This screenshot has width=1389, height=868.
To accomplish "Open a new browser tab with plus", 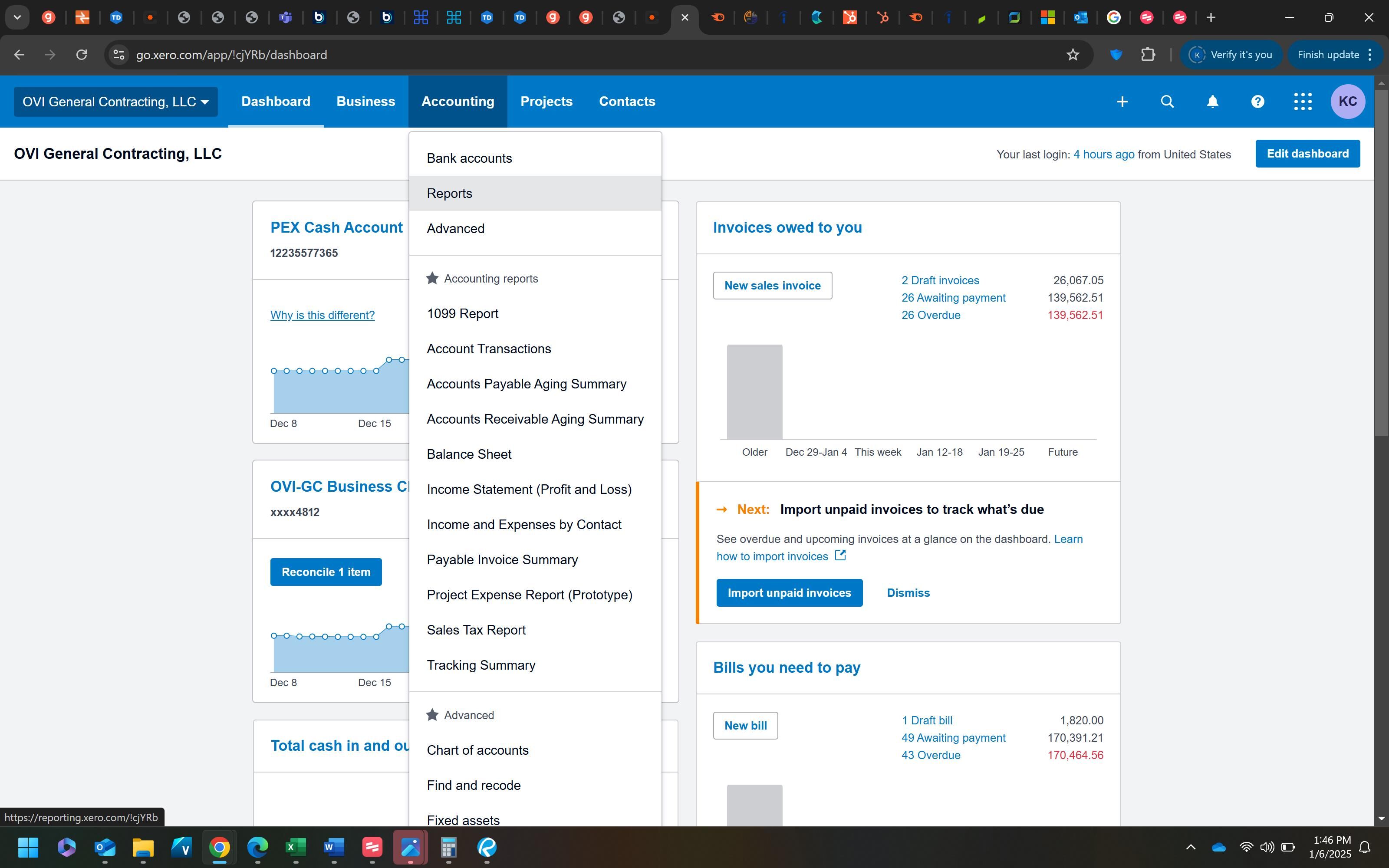I will [1211, 17].
